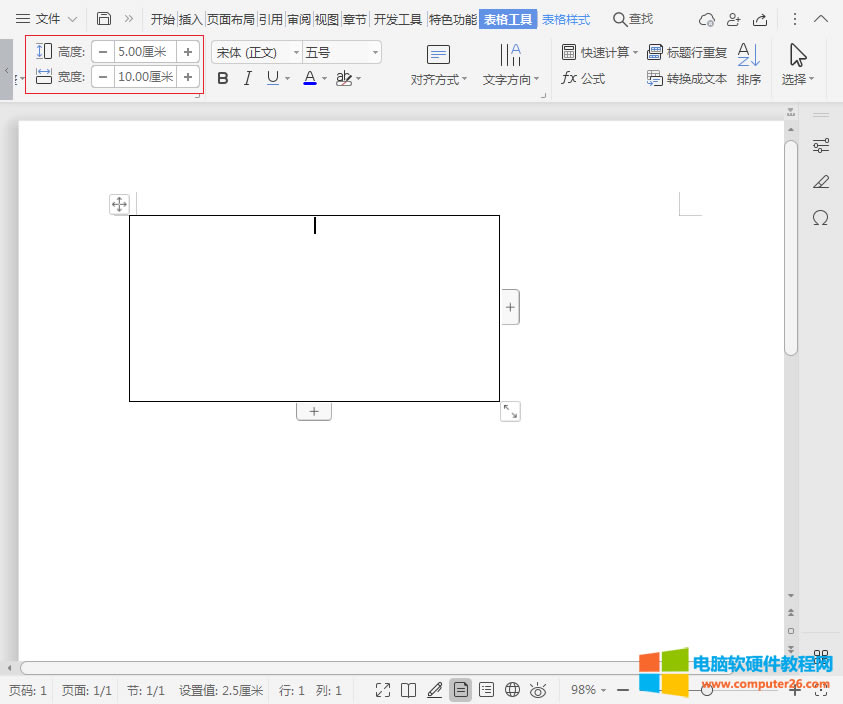The width and height of the screenshot is (843, 704).
Task: Click the Convert to Text icon
Action: tap(655, 78)
